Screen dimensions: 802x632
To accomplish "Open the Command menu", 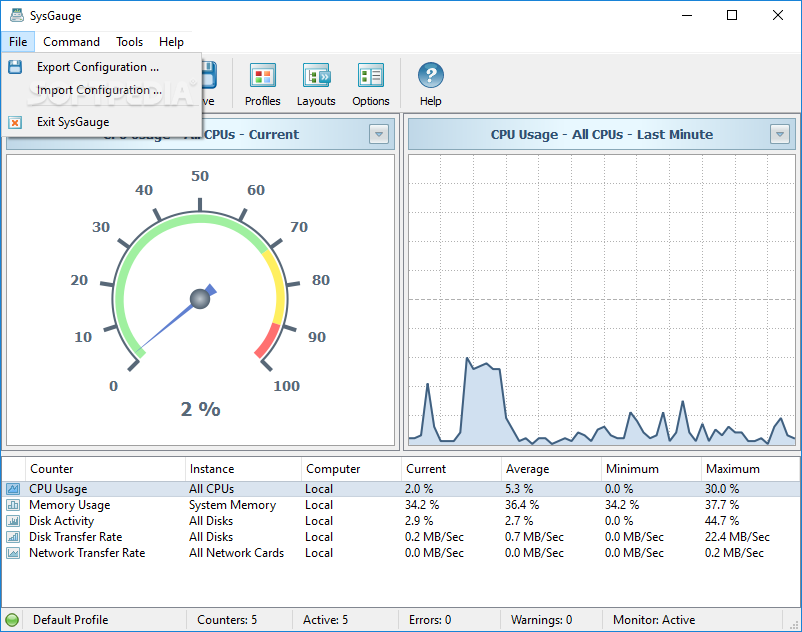I will click(x=71, y=42).
